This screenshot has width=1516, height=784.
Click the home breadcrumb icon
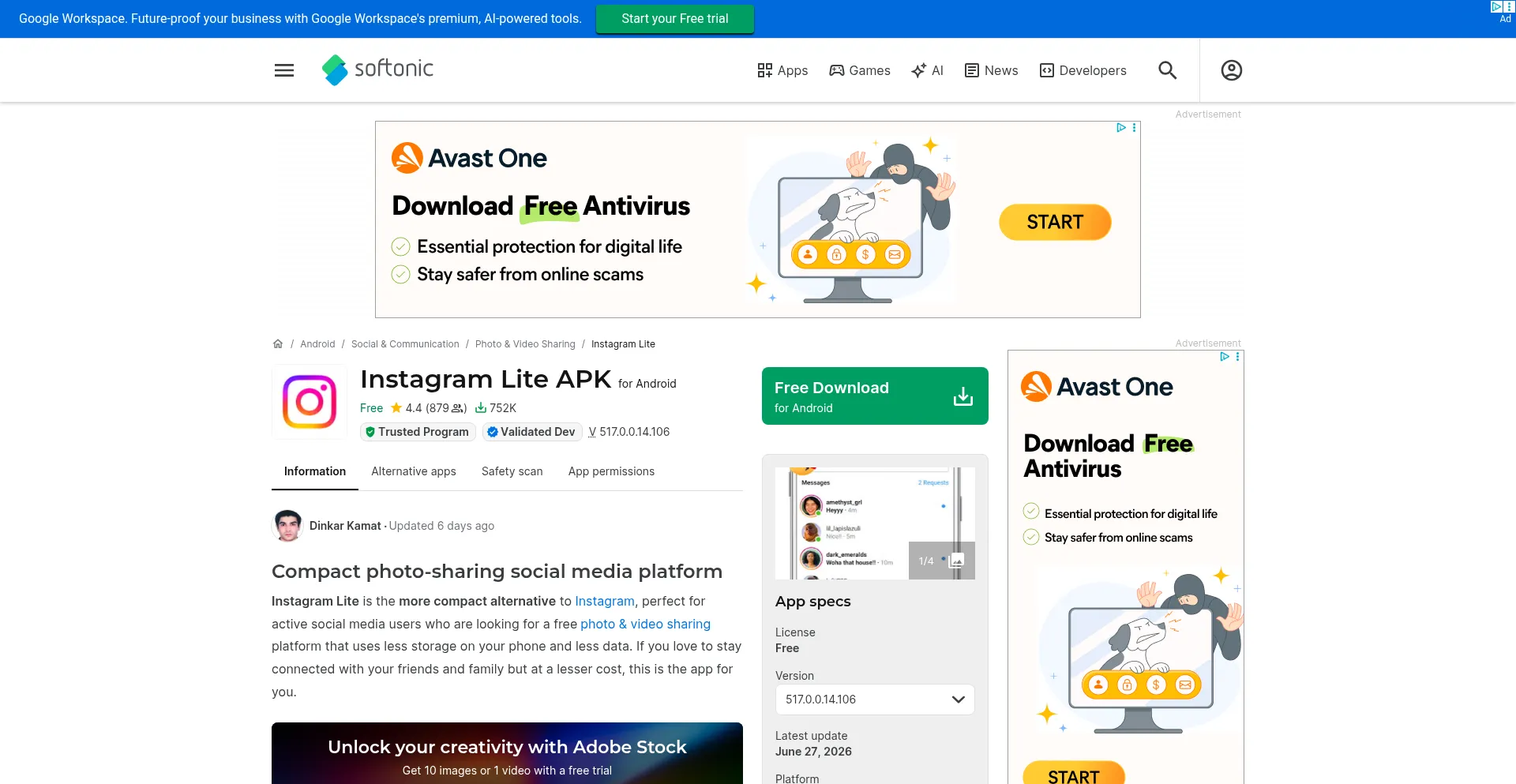point(278,344)
